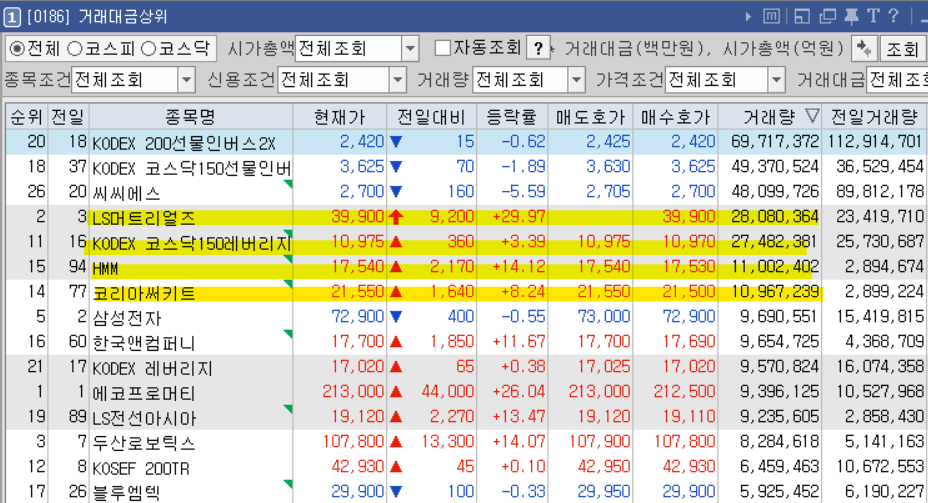Select the 코스닥 radio button
Viewport: 928px width, 503px height.
[148, 49]
